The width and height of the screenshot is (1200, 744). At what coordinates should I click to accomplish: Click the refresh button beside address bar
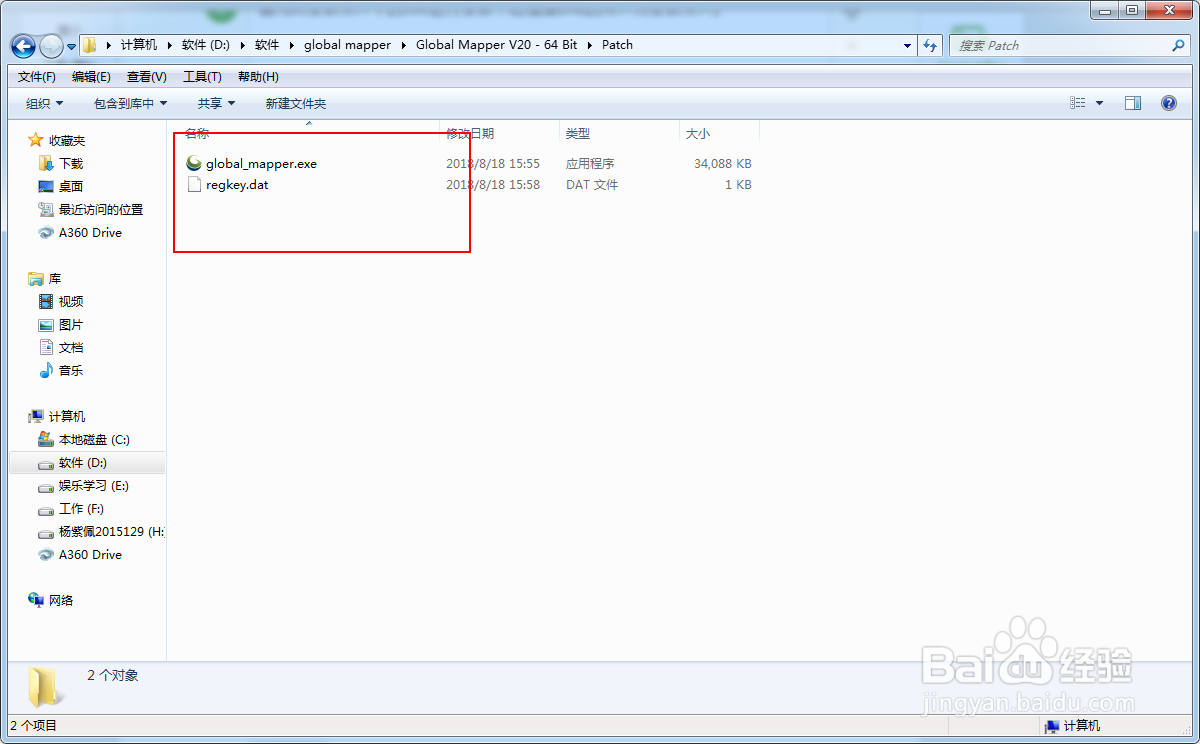[x=931, y=46]
